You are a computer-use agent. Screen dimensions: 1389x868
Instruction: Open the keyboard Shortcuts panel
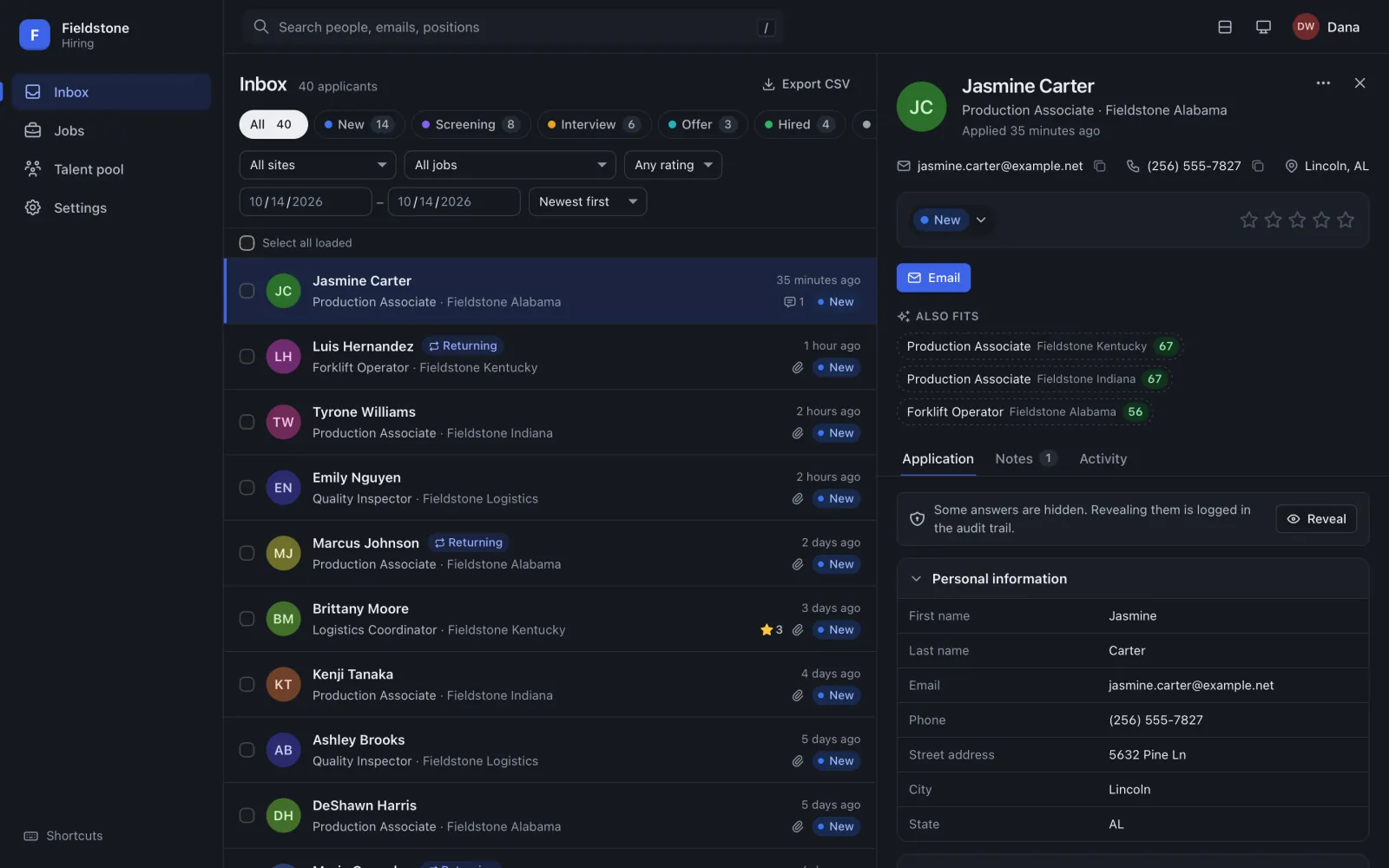click(x=63, y=836)
